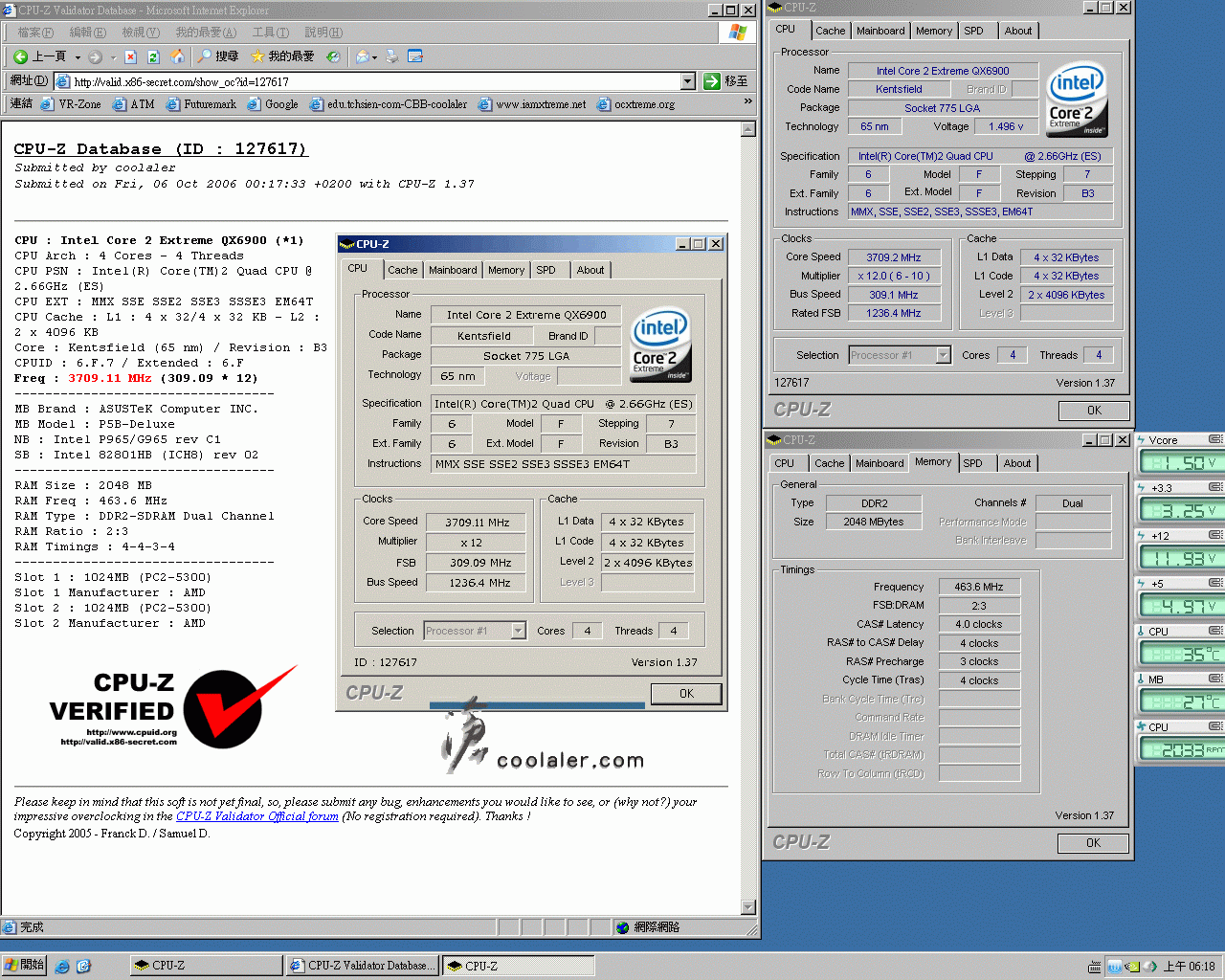Click the Core Speed 3709.2 MHz value
Viewport: 1225px width, 980px height.
[x=894, y=257]
